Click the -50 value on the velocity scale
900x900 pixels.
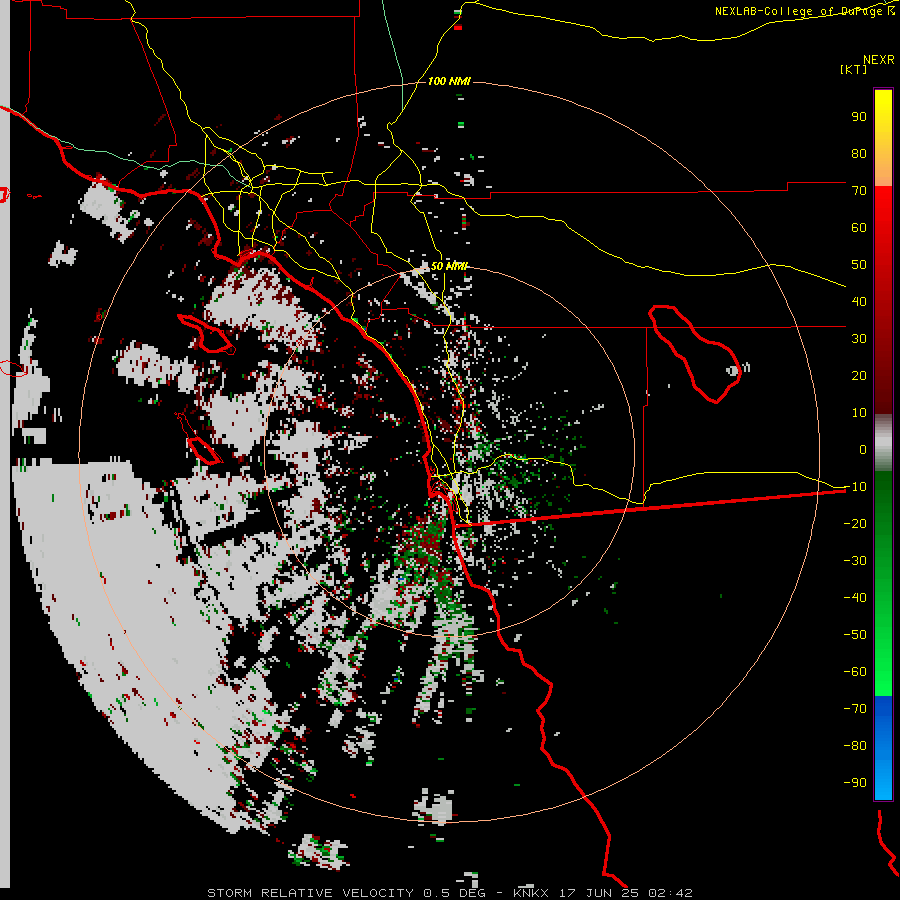(855, 635)
